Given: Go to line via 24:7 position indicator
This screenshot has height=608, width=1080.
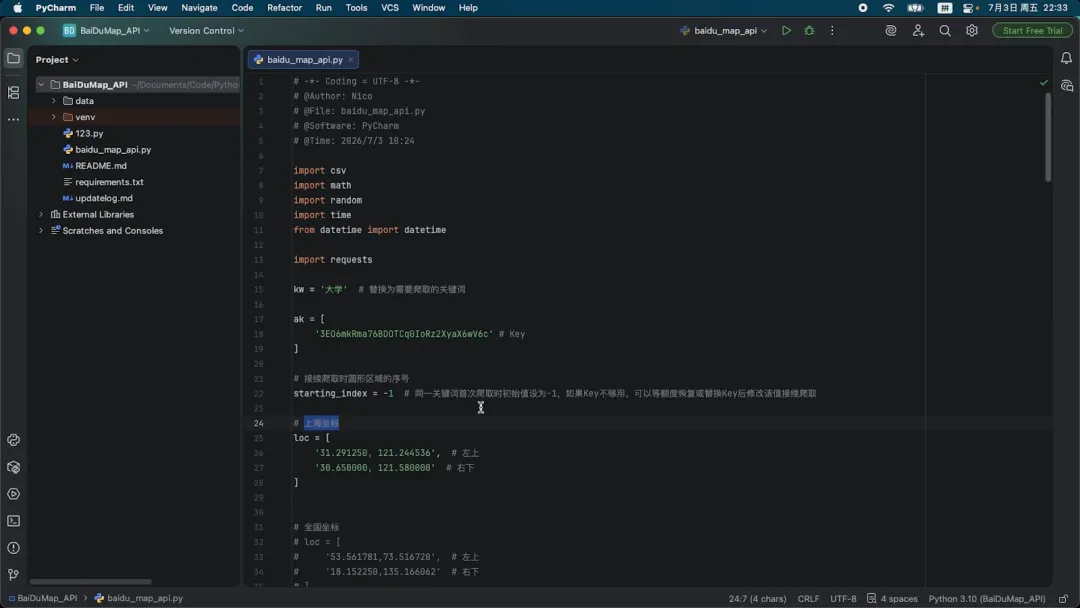Looking at the screenshot, I should (757, 599).
